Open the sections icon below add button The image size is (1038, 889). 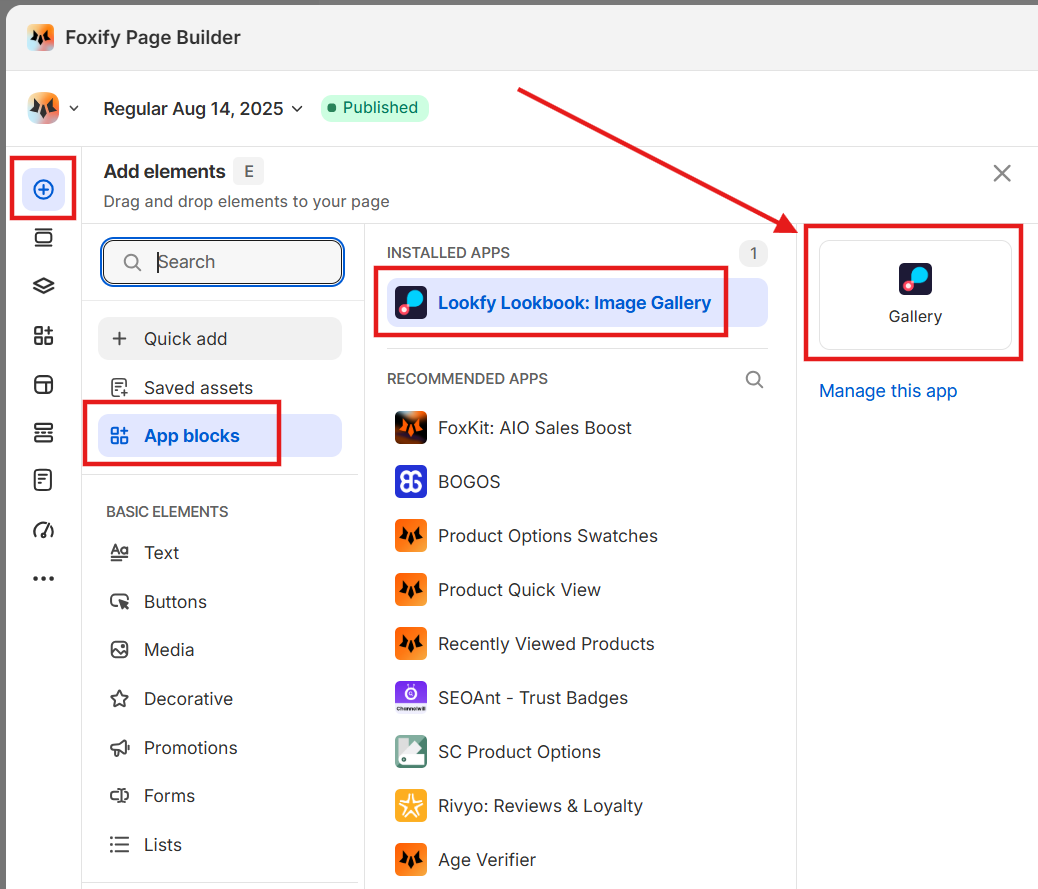(44, 238)
